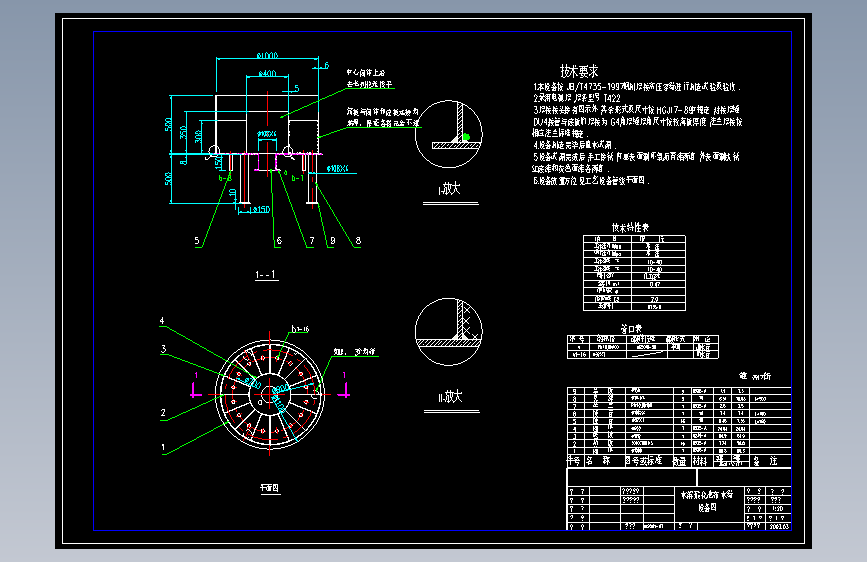Click part balloon 1 beside plan view

click(163, 447)
